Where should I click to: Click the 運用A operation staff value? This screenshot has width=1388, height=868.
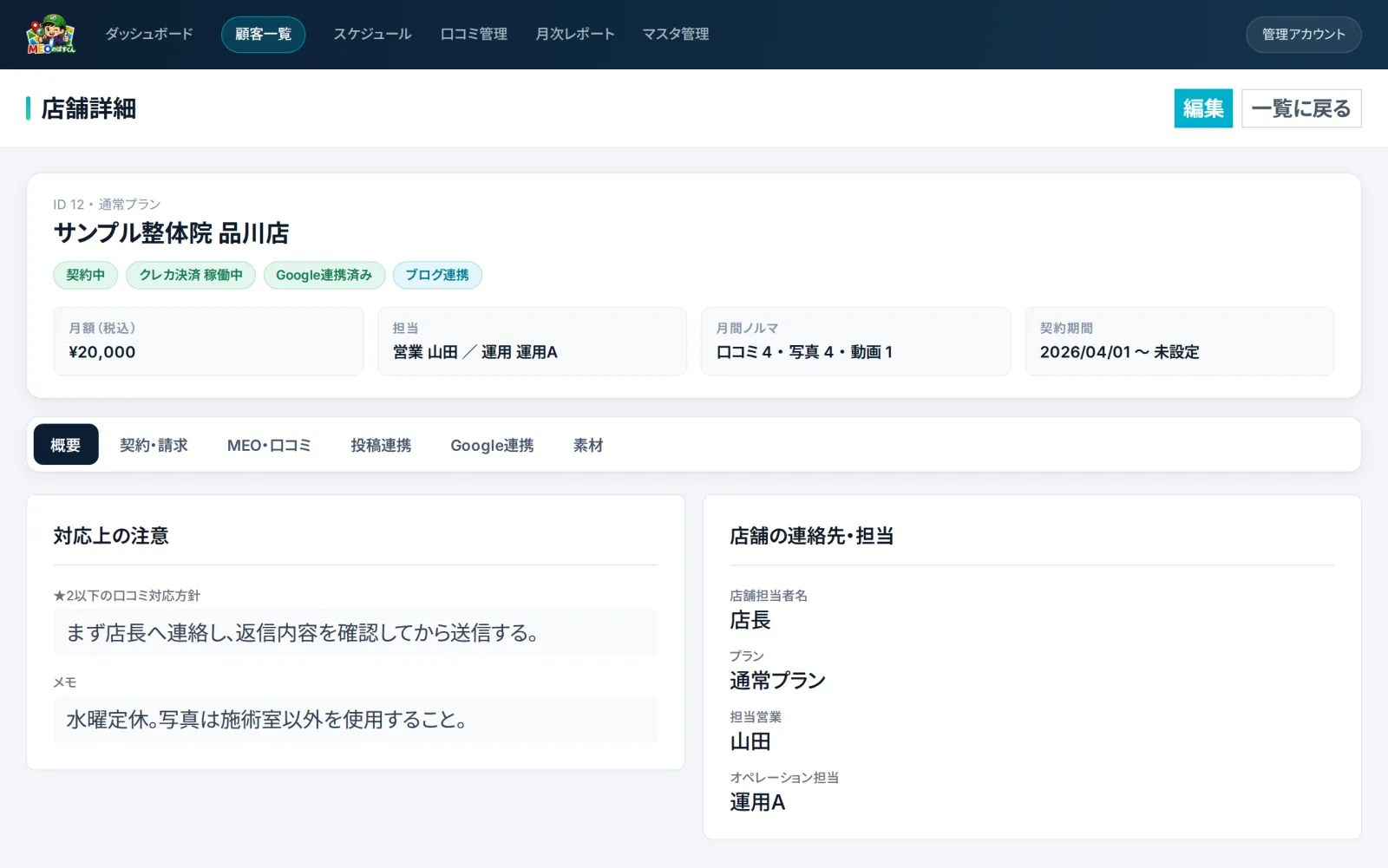click(x=757, y=802)
